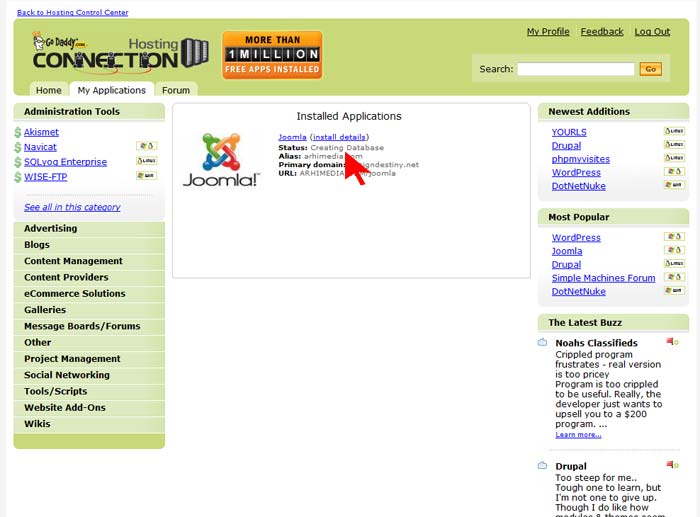Image resolution: width=700 pixels, height=517 pixels.
Task: Click the platform badge next to Navicat
Action: pyautogui.click(x=146, y=146)
